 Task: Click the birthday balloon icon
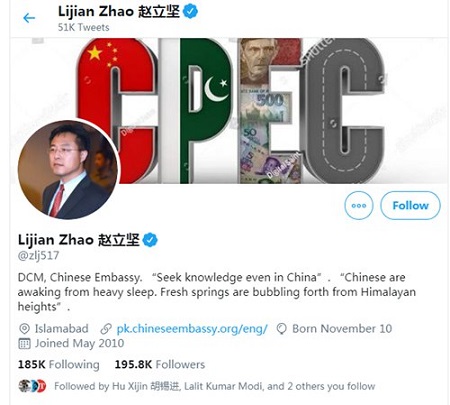tap(282, 329)
